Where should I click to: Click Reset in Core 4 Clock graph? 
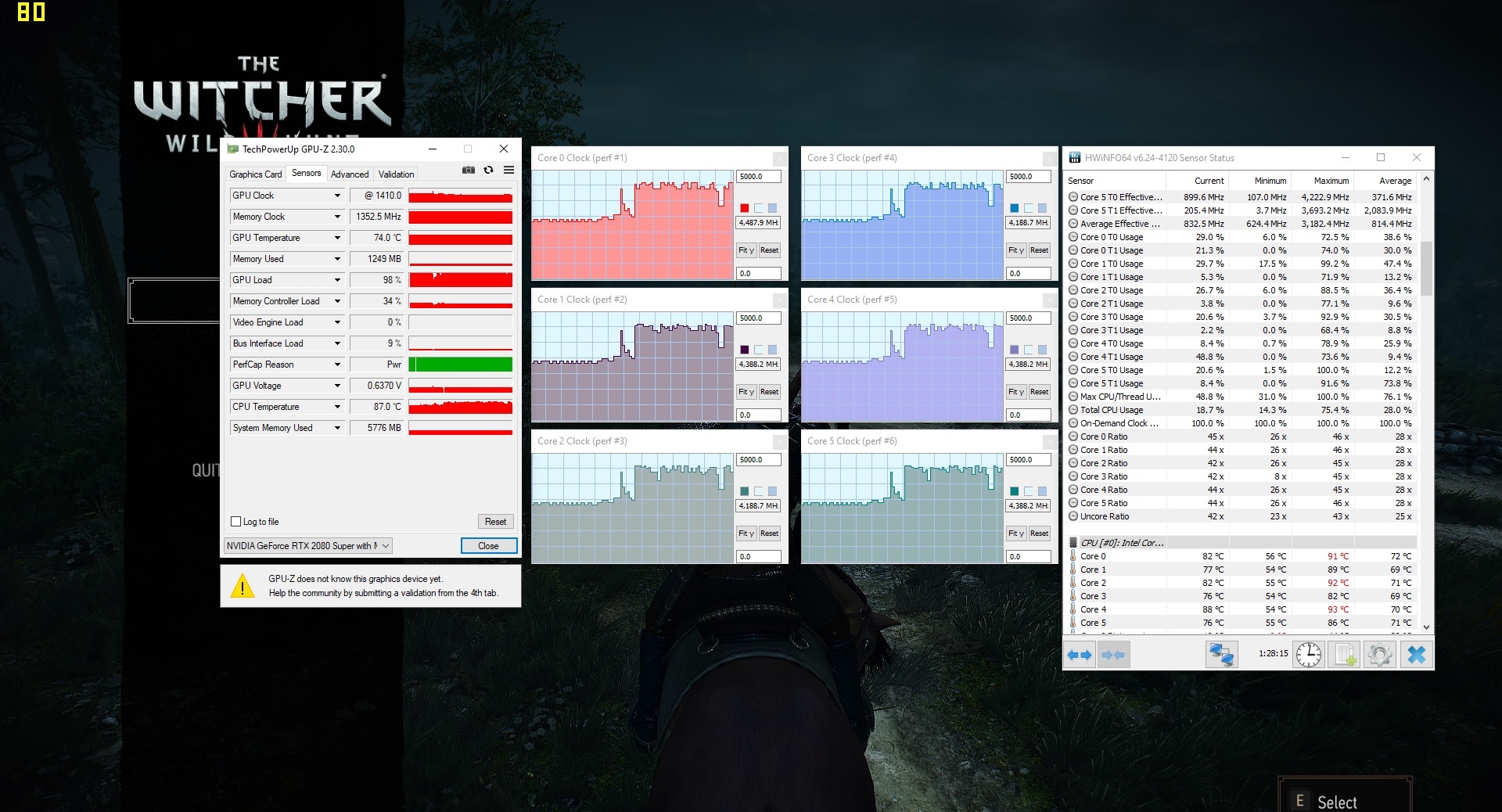[1039, 392]
